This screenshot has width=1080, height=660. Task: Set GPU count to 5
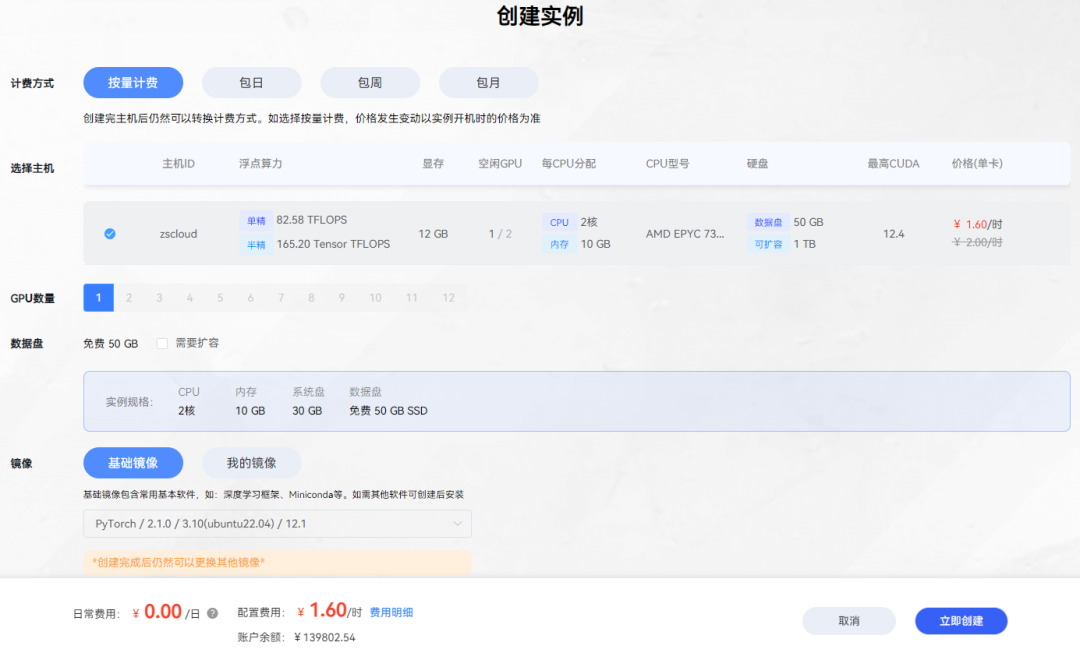click(220, 298)
